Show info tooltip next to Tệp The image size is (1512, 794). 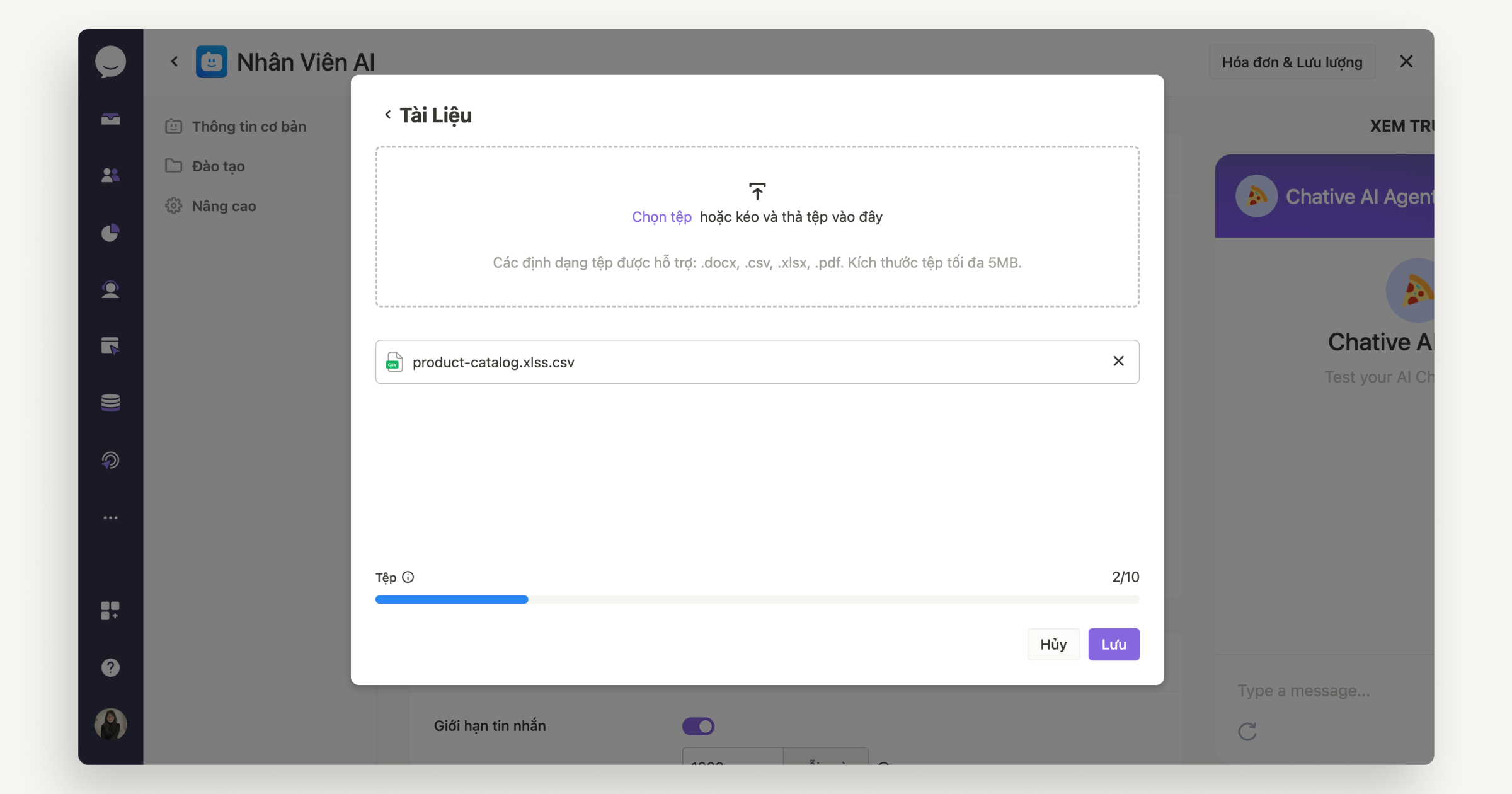pyautogui.click(x=408, y=577)
